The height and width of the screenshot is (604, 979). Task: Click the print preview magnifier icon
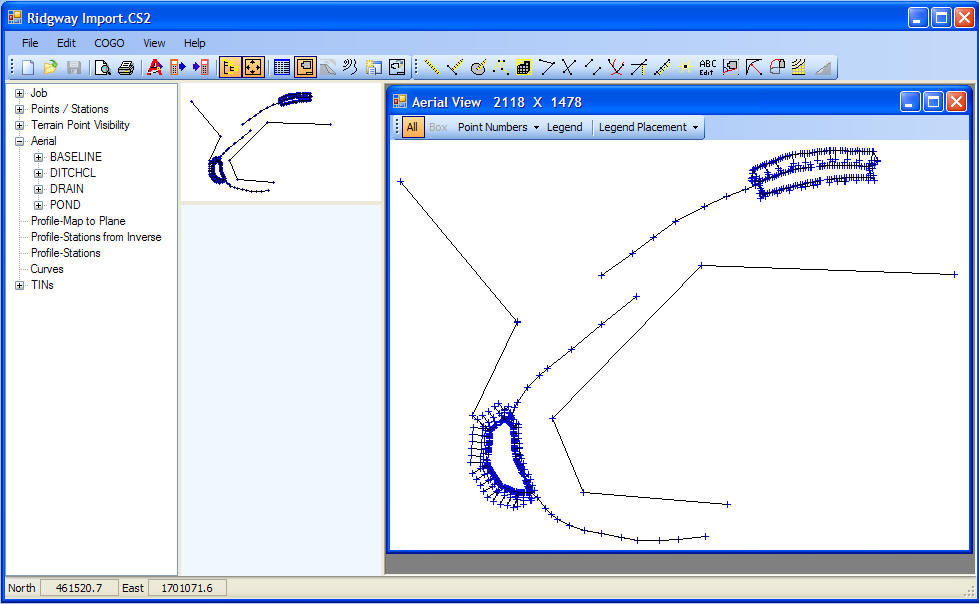coord(102,67)
